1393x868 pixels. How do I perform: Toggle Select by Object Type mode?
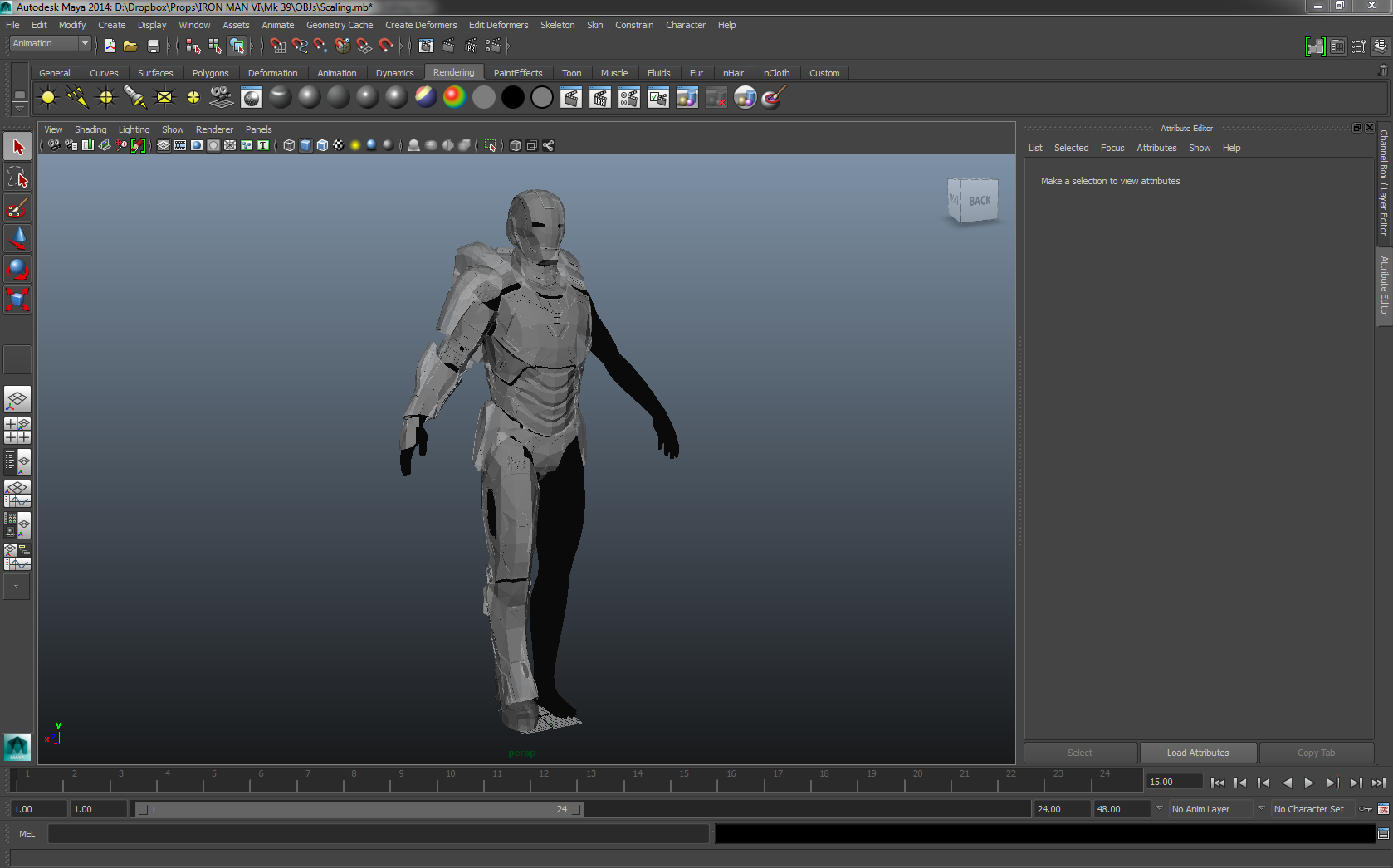(x=215, y=46)
